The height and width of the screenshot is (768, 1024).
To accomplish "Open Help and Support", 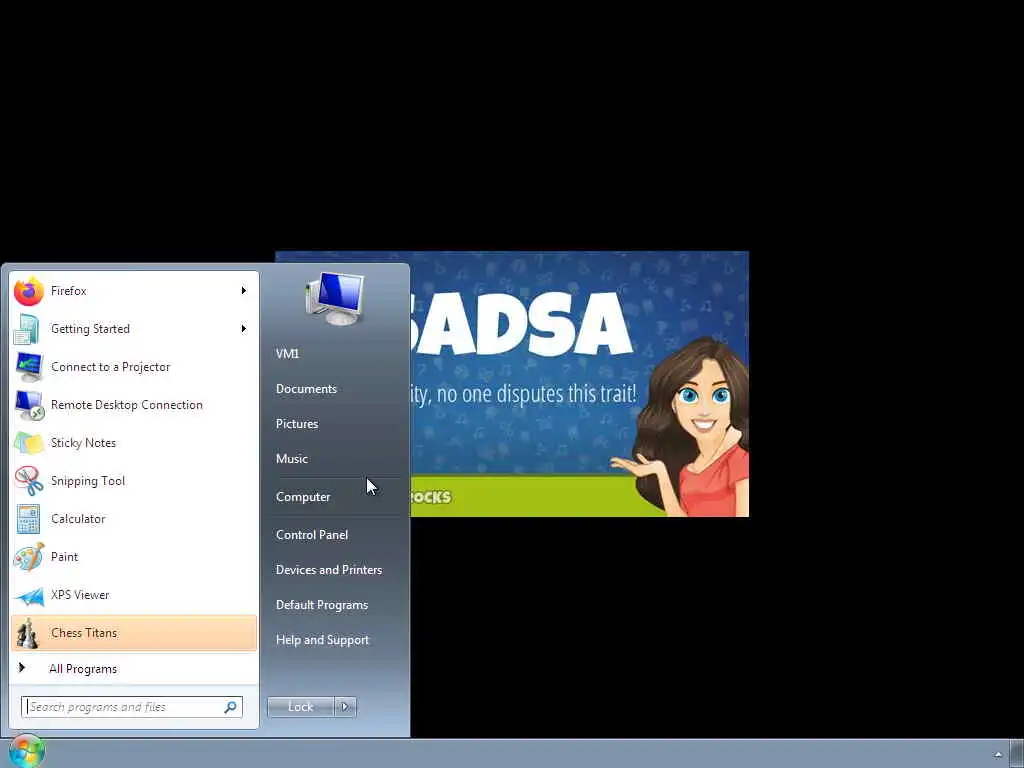I will [323, 641].
